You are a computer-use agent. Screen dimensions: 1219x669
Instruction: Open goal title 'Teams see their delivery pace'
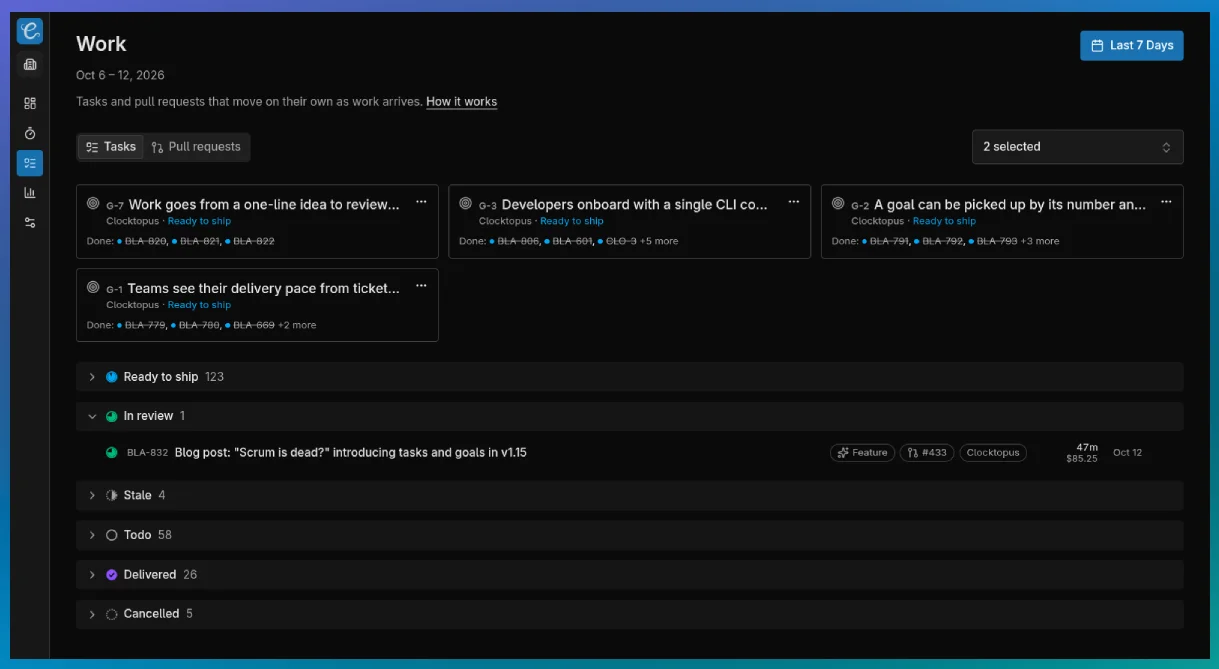point(264,288)
